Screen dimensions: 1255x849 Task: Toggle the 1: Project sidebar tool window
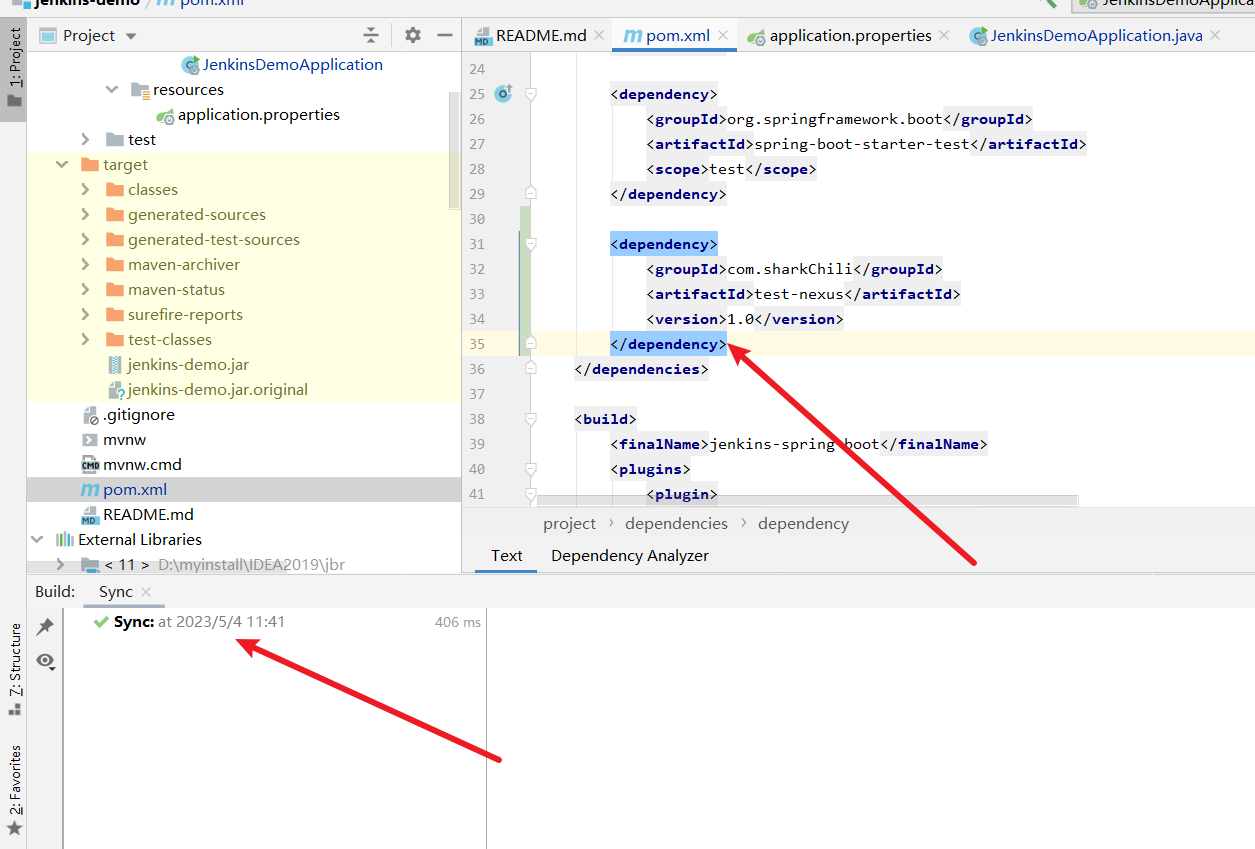click(x=14, y=70)
